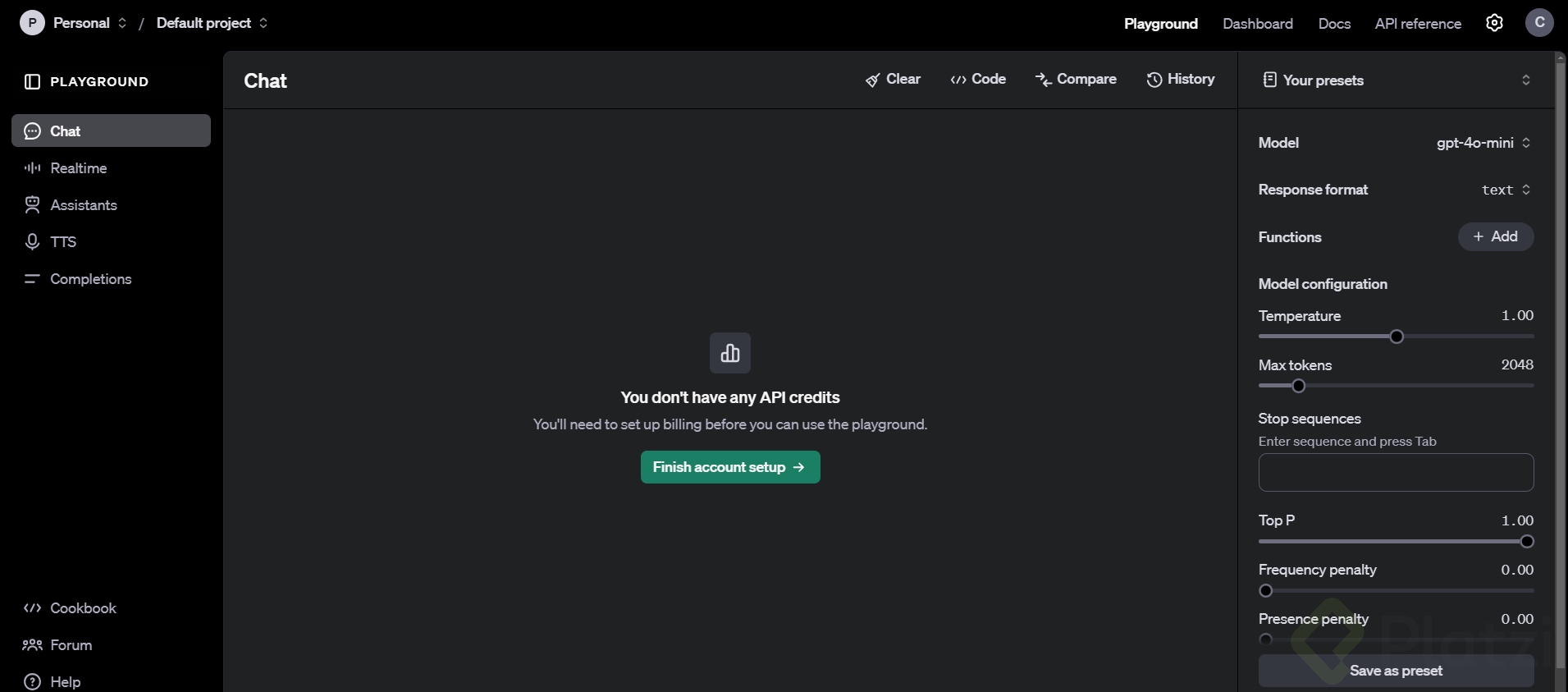Click the Top P value 1.00
The height and width of the screenshot is (692, 1568).
click(1517, 521)
